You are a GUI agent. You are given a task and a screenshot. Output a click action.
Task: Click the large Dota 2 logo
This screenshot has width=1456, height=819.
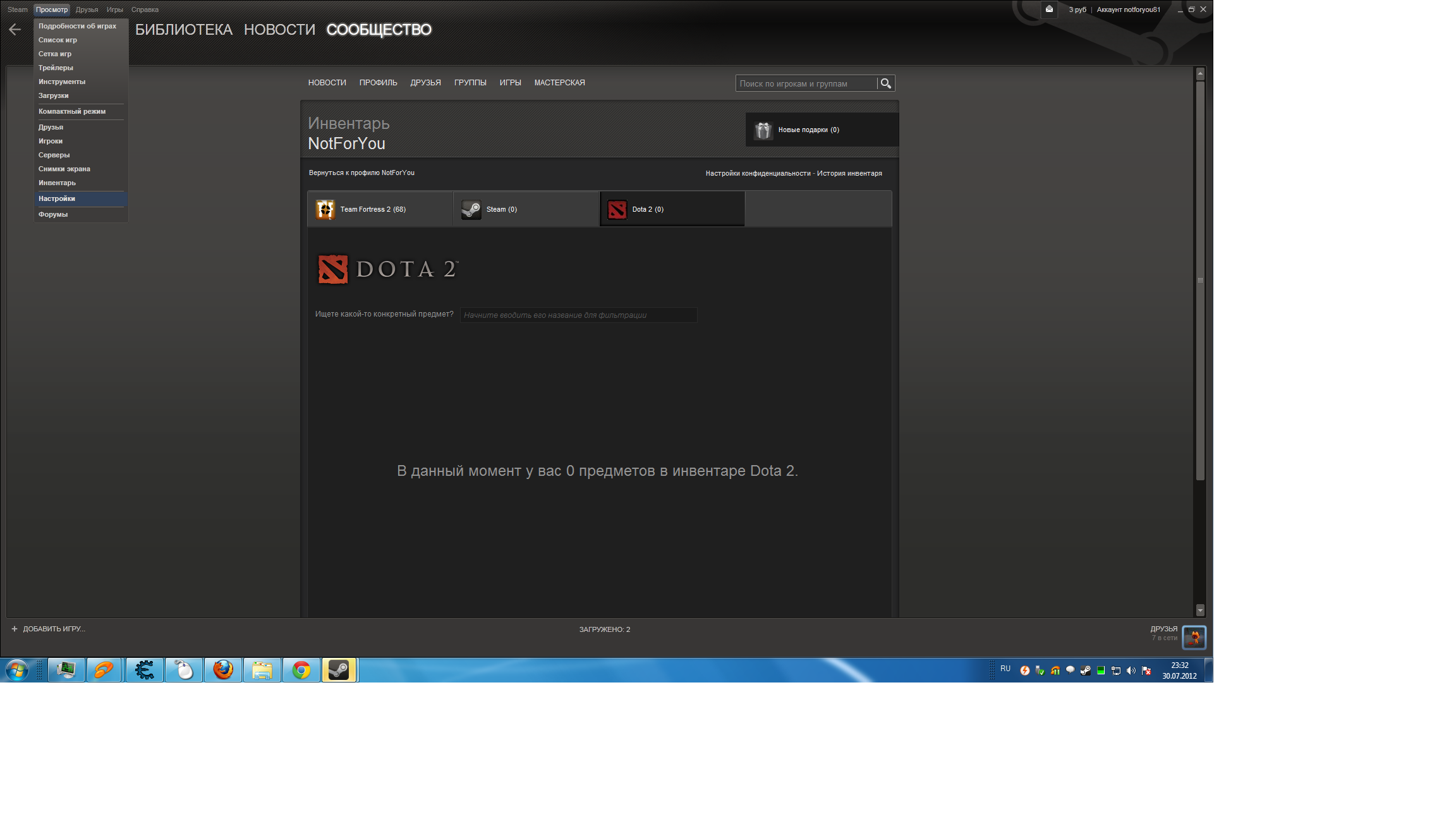click(387, 269)
